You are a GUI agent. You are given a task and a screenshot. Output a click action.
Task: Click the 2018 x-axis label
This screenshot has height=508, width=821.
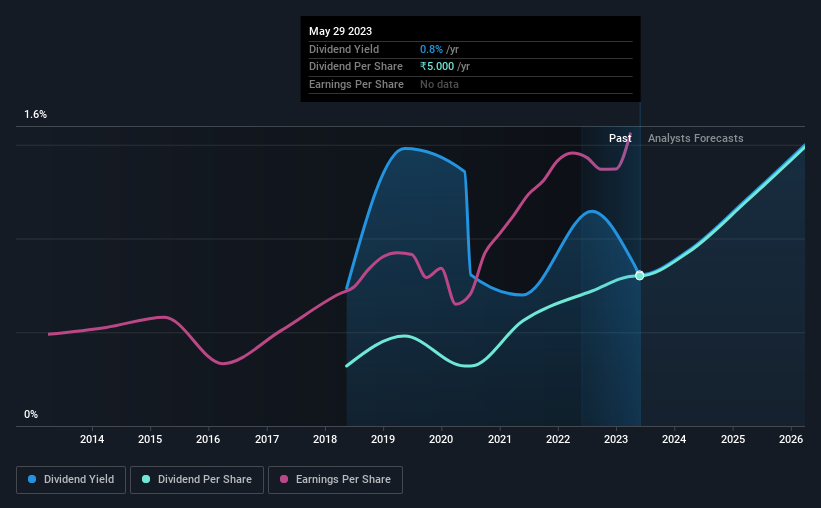pos(325,439)
